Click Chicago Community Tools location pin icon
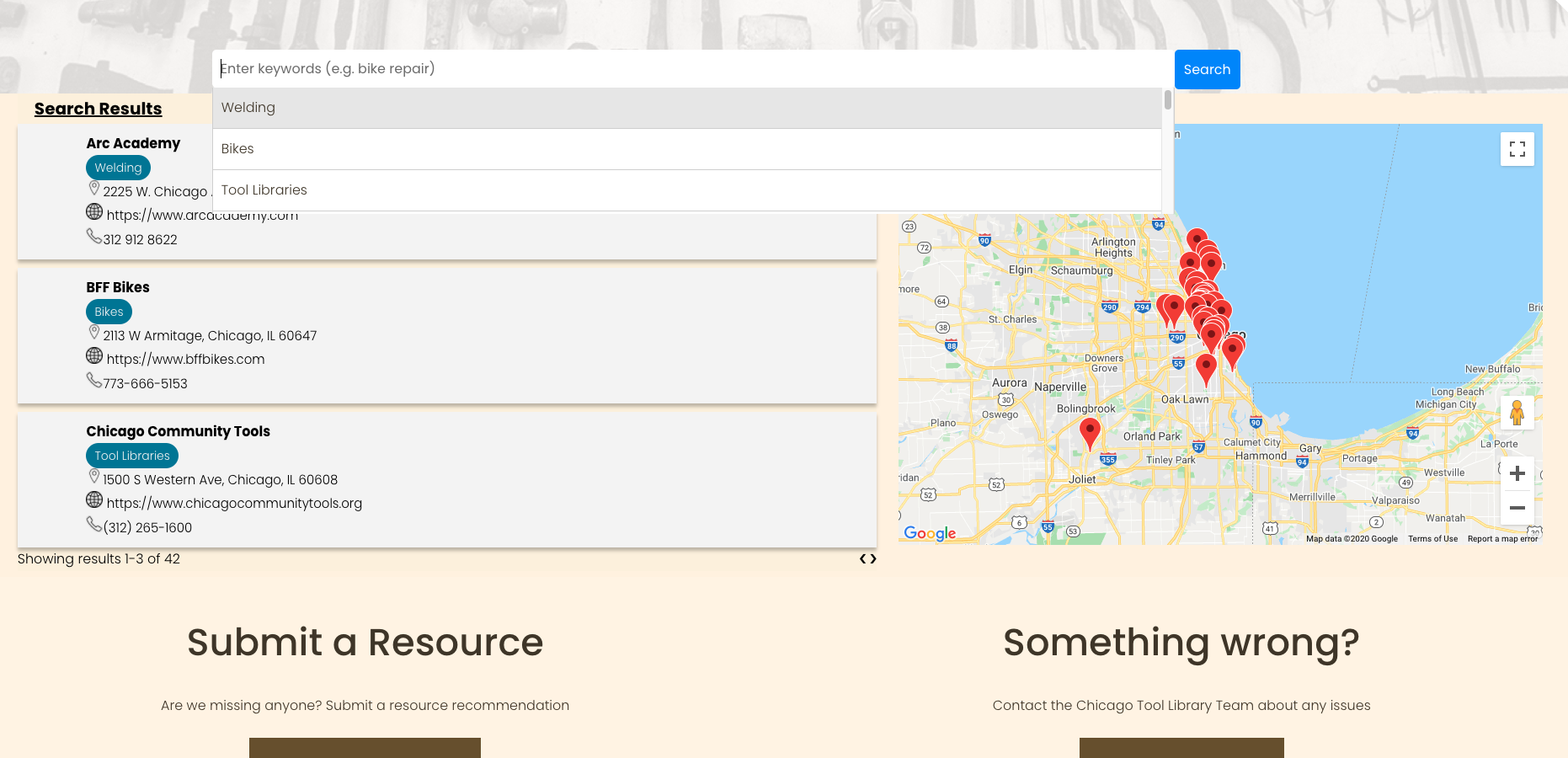This screenshot has height=758, width=1568. click(94, 477)
